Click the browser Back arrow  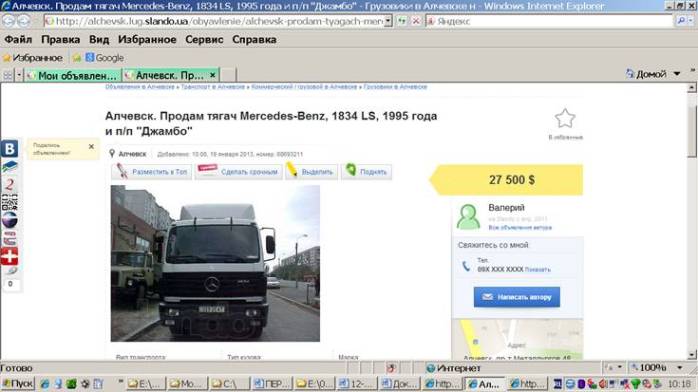click(x=8, y=21)
